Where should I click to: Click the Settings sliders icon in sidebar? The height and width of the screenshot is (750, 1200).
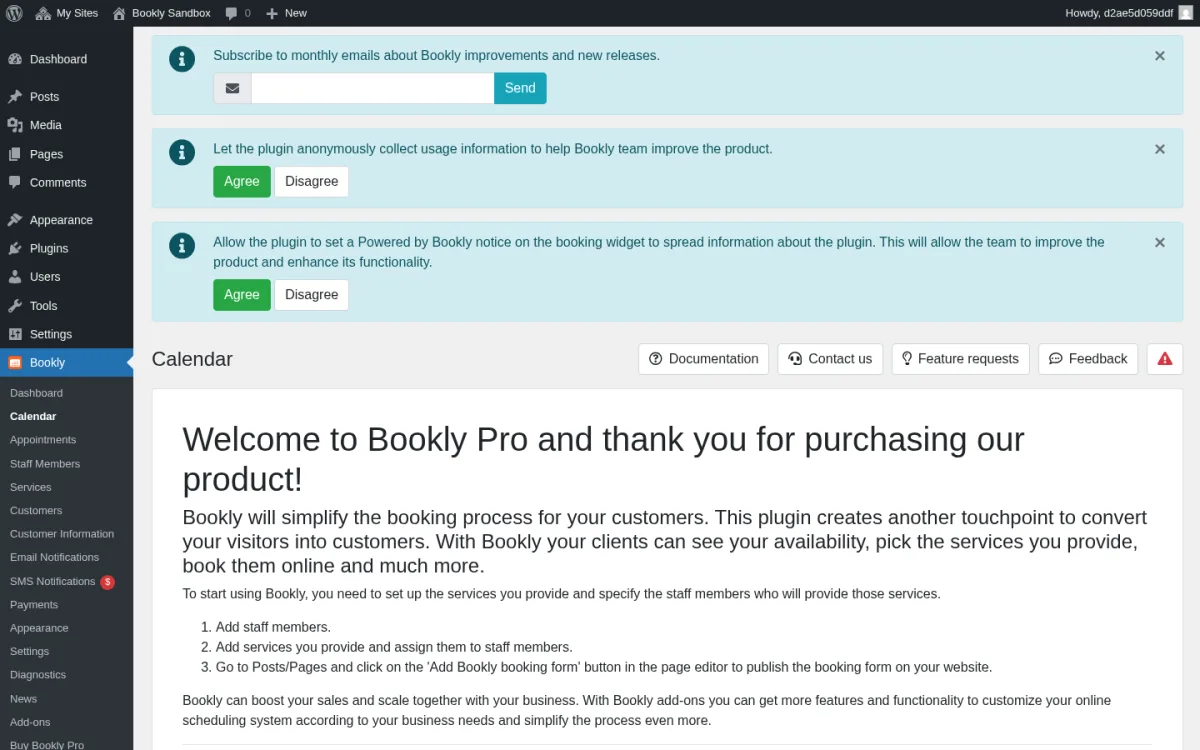15,334
